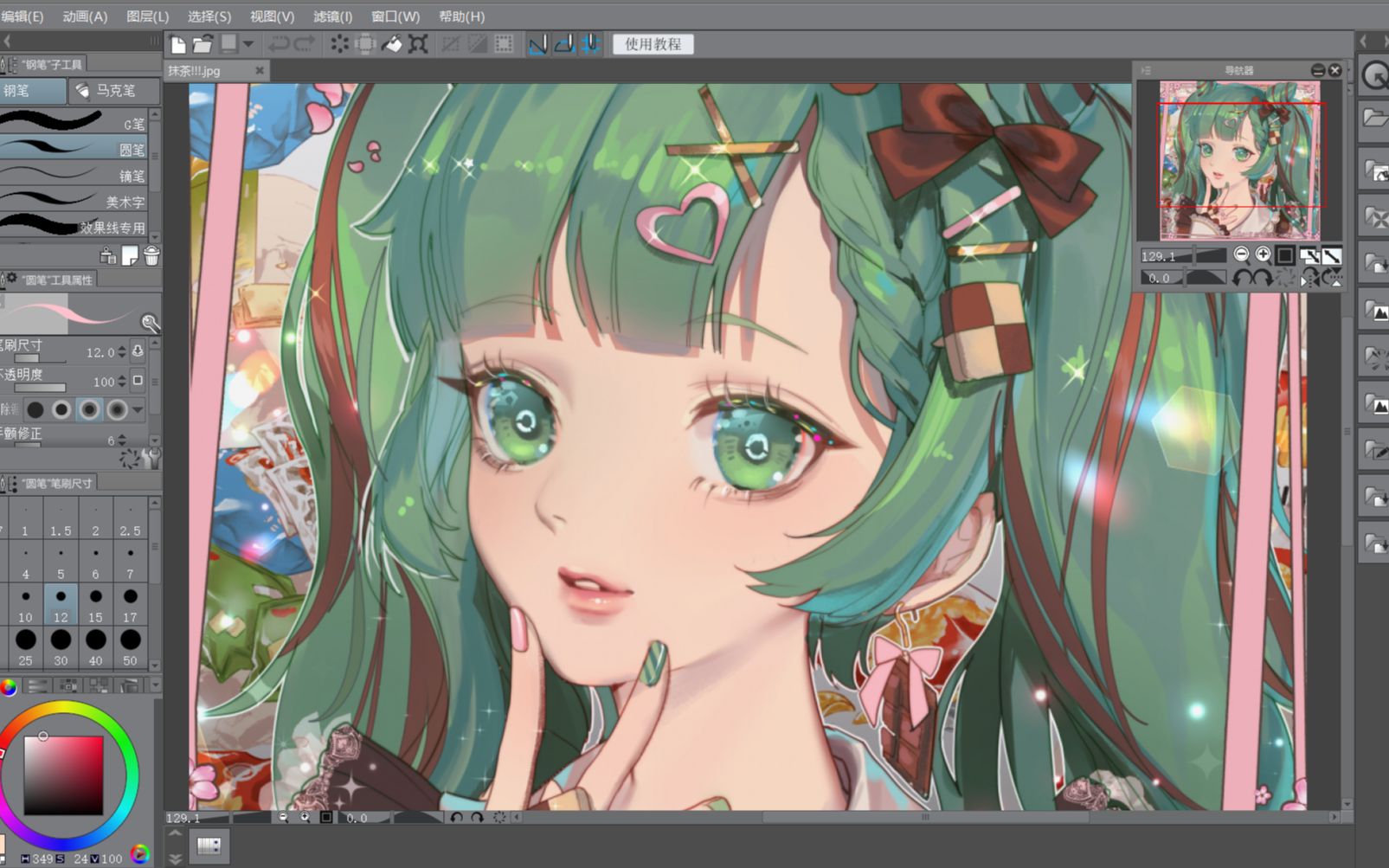Select brush size 50 preset

click(x=130, y=647)
